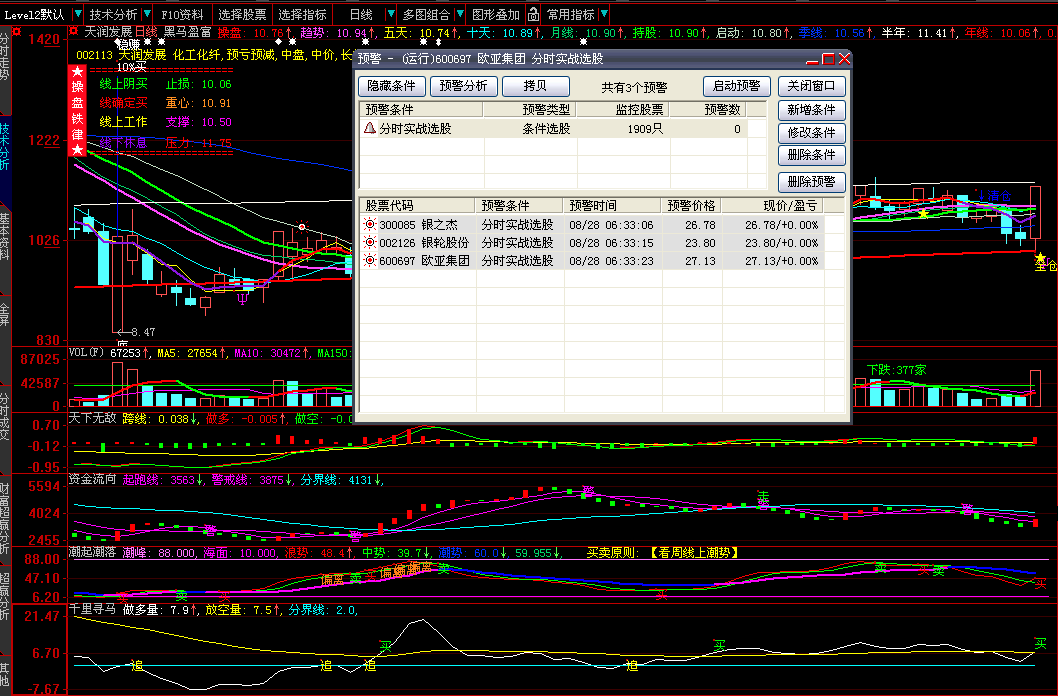Click the 新增条件 button
Screen dimensions: 1058x696
click(x=812, y=110)
